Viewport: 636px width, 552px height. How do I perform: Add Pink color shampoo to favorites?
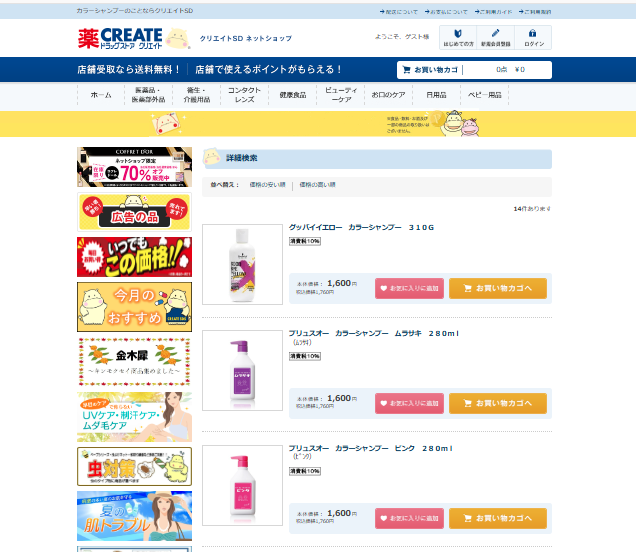[409, 518]
